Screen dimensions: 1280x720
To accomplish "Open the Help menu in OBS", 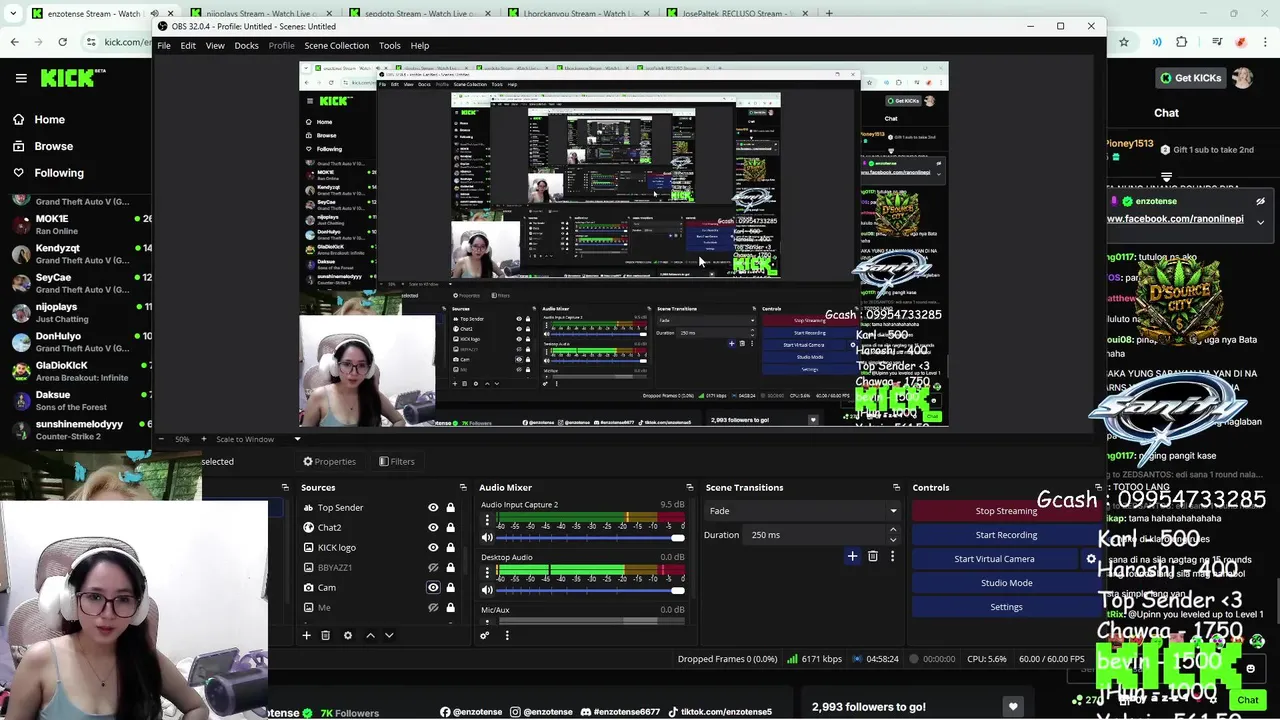I will click(420, 45).
